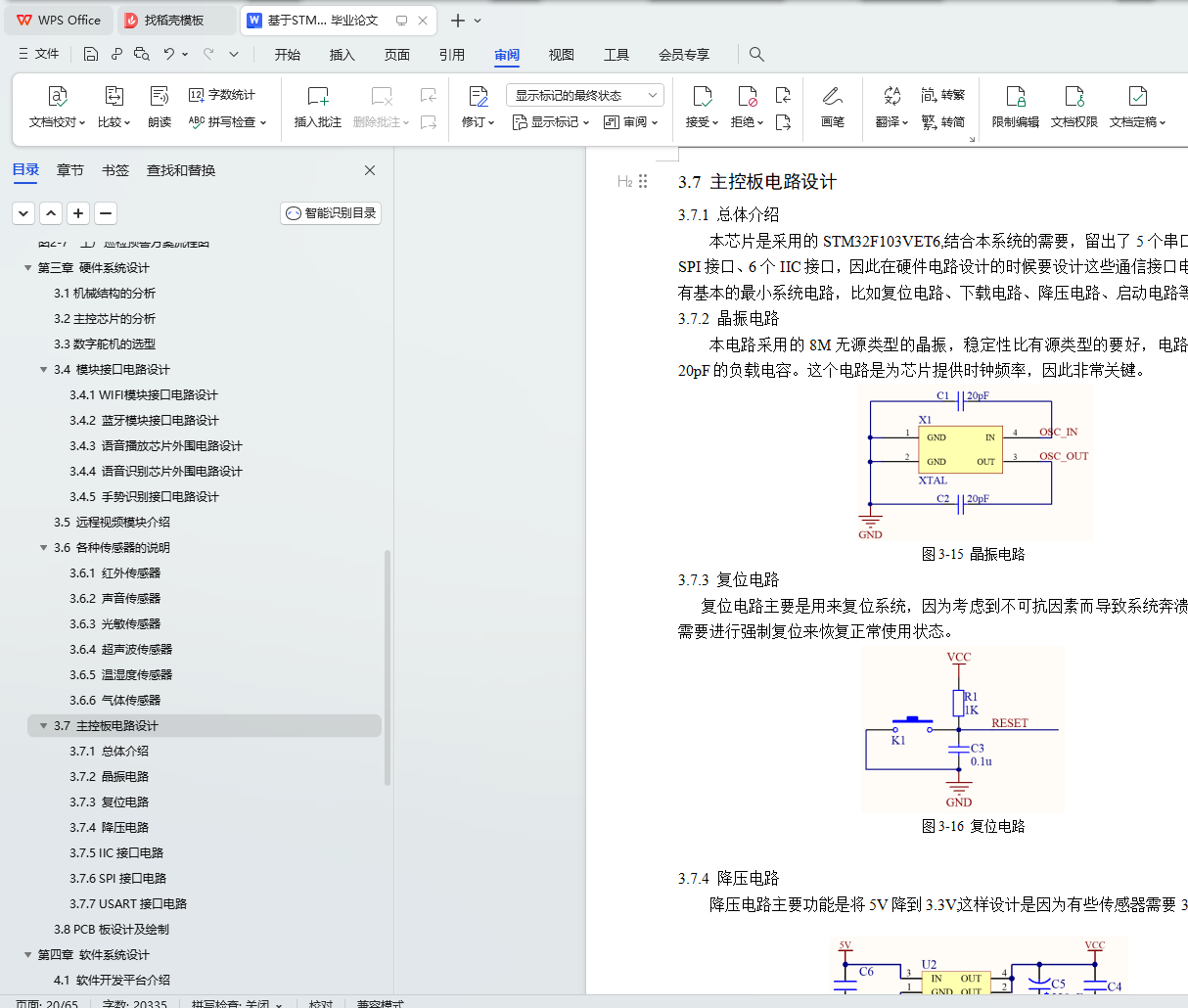Jump to 3.7.2 晶振电路 in outline

109,777
